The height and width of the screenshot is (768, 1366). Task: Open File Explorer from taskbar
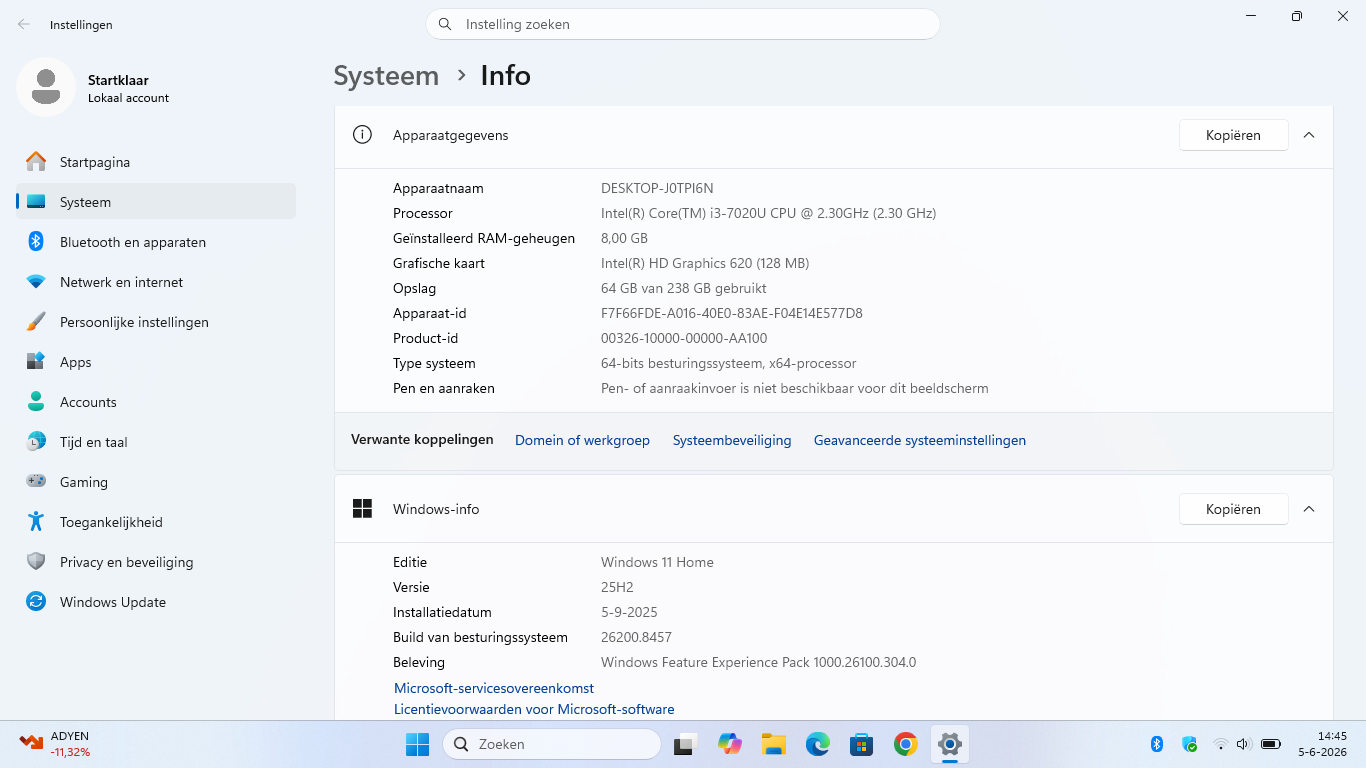tap(773, 744)
